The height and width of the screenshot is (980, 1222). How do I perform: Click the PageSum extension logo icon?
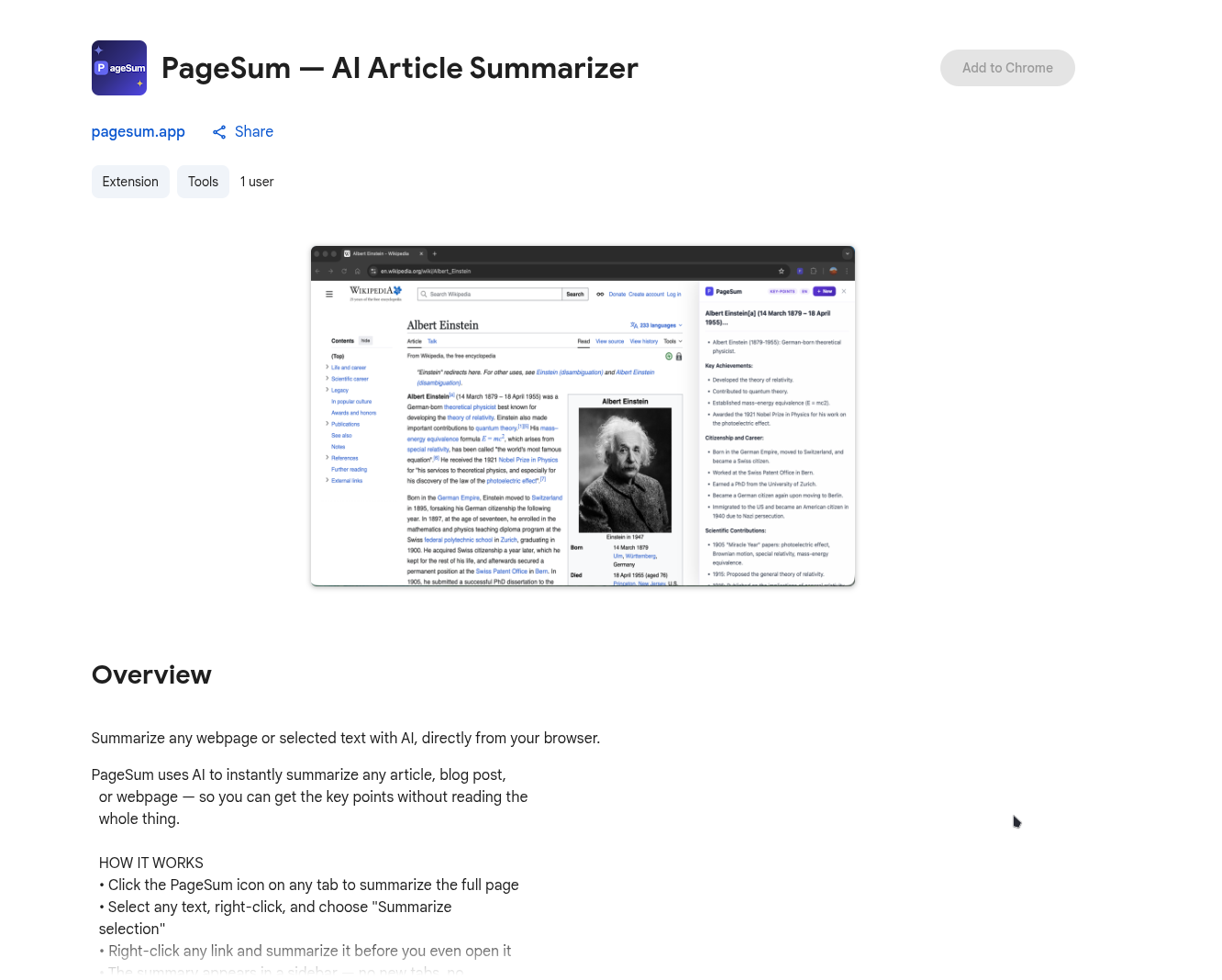[119, 68]
